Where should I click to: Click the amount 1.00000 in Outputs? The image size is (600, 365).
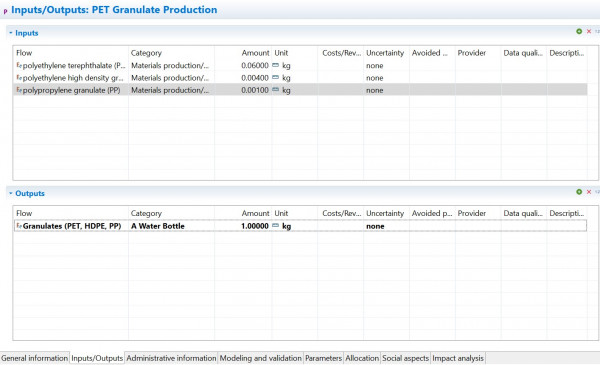[x=255, y=226]
